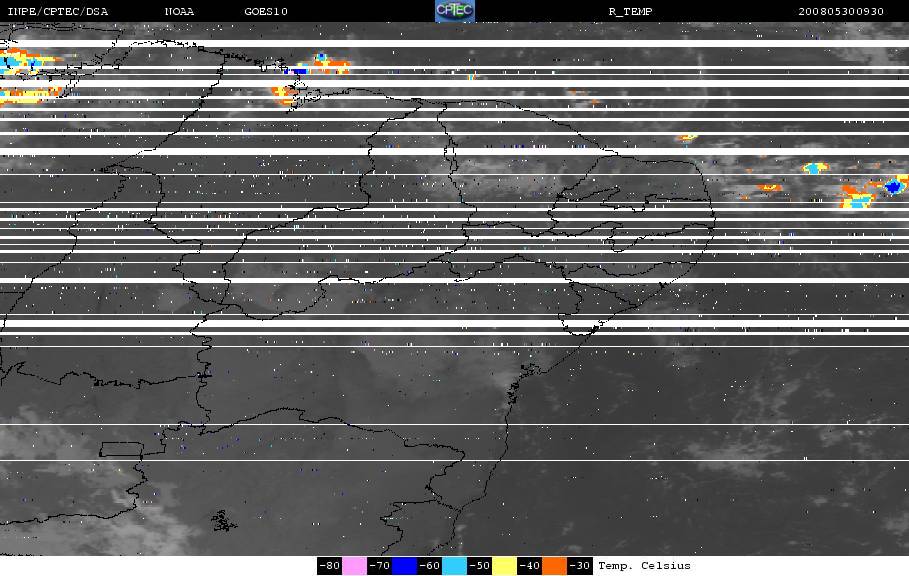Image resolution: width=909 pixels, height=576 pixels.
Task: Click the -80 temperature label in legend
Action: point(329,566)
